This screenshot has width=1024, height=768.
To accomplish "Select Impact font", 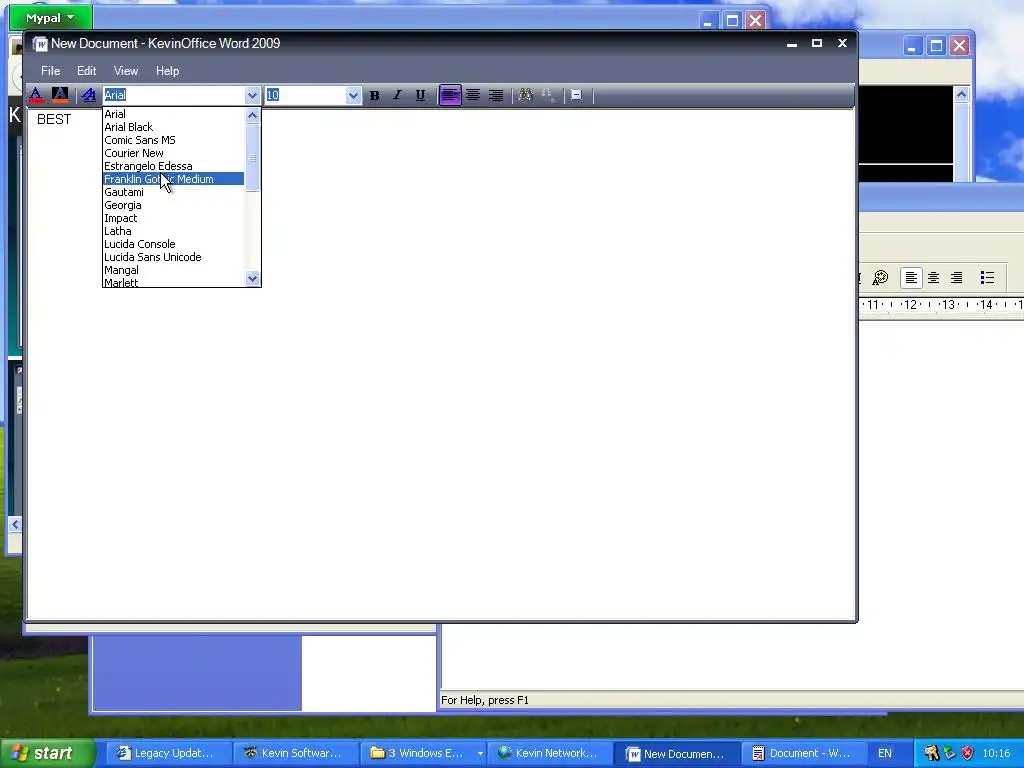I will coord(174,218).
